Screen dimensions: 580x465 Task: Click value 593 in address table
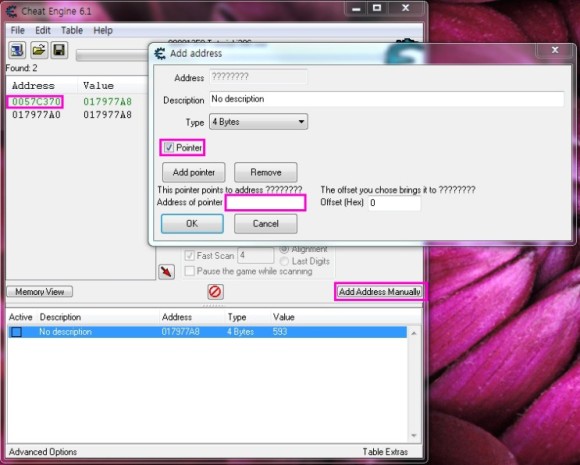[280, 331]
